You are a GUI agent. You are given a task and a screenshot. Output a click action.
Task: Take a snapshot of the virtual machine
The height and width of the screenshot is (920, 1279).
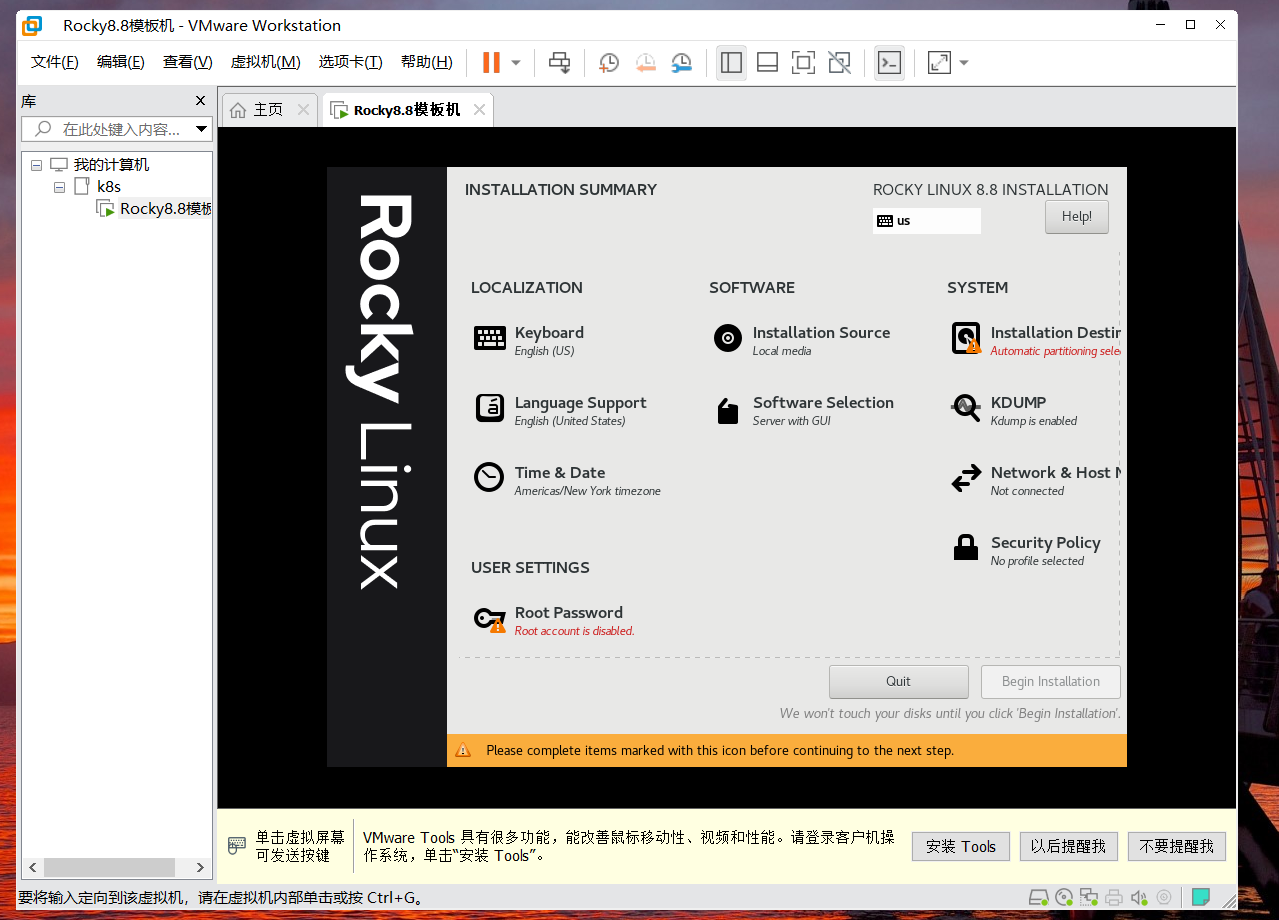[608, 62]
